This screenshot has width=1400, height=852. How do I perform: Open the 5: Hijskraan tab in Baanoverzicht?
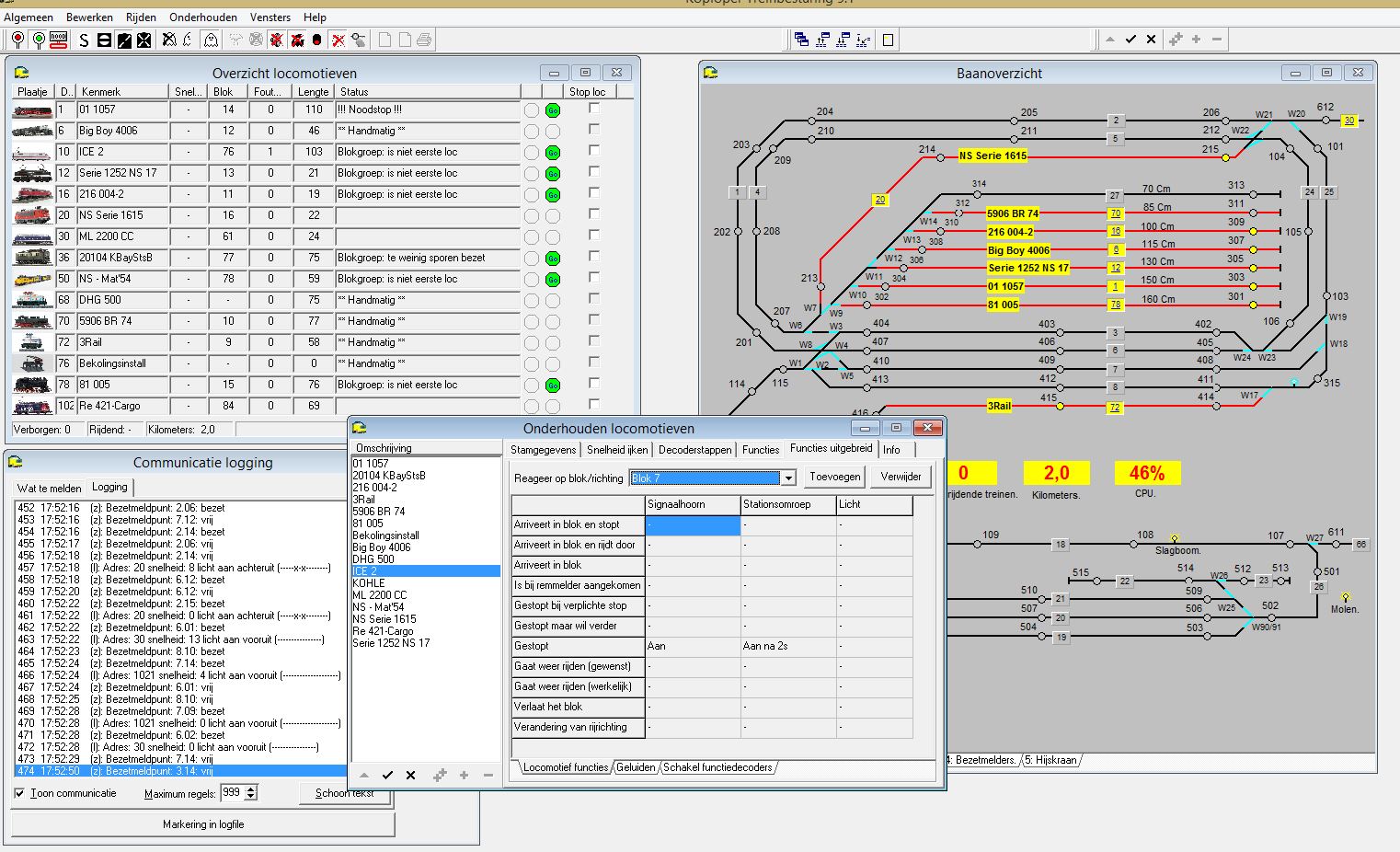coord(1050,760)
